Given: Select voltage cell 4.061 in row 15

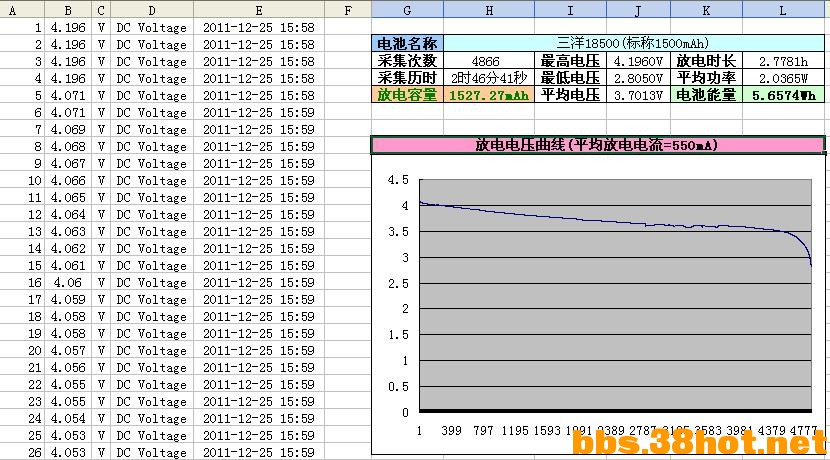Looking at the screenshot, I should [x=68, y=265].
